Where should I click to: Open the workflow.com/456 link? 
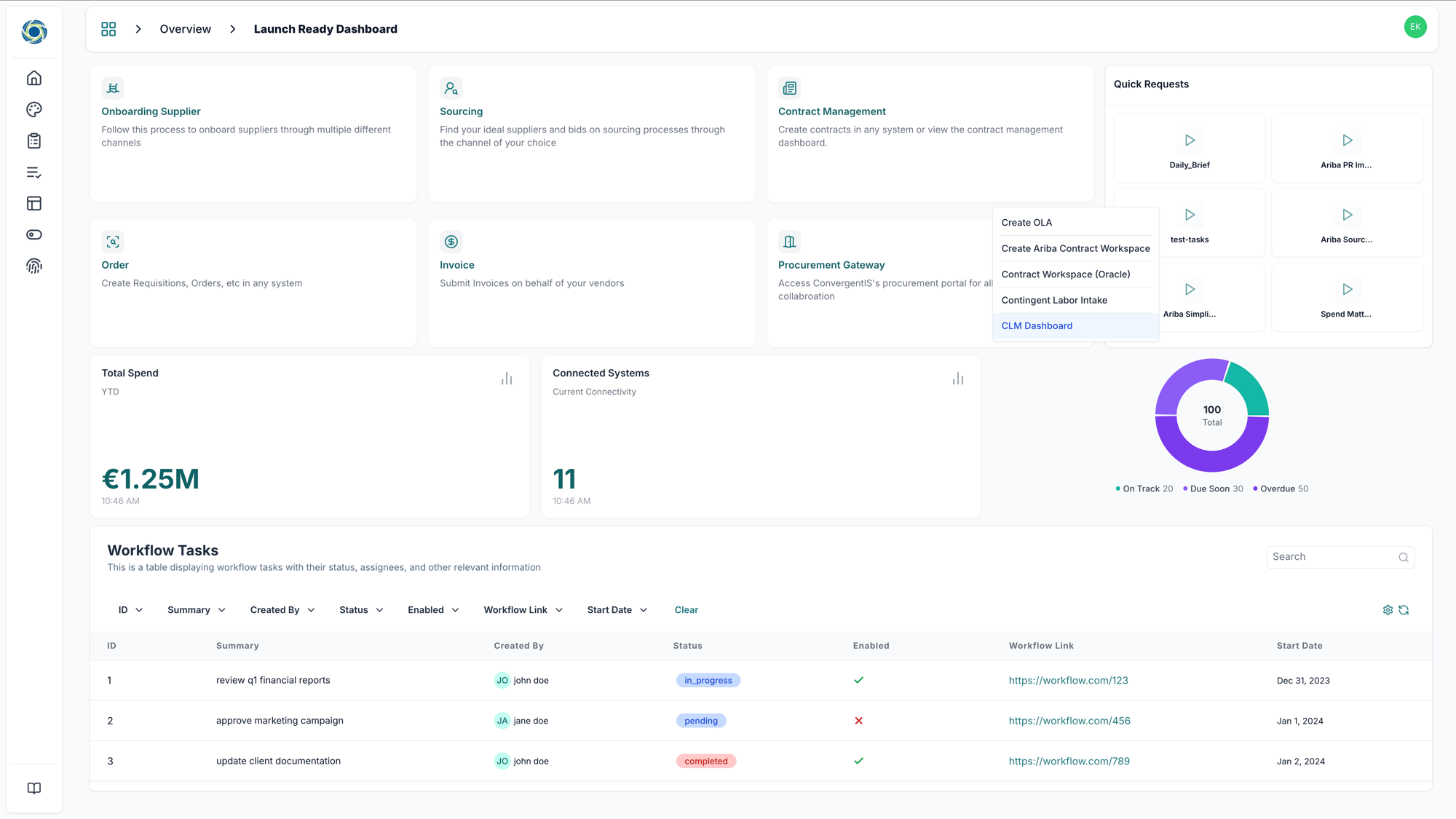(x=1069, y=721)
